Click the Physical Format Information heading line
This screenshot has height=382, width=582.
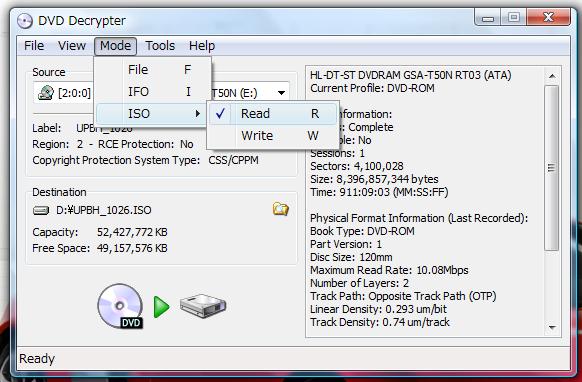[x=419, y=218]
